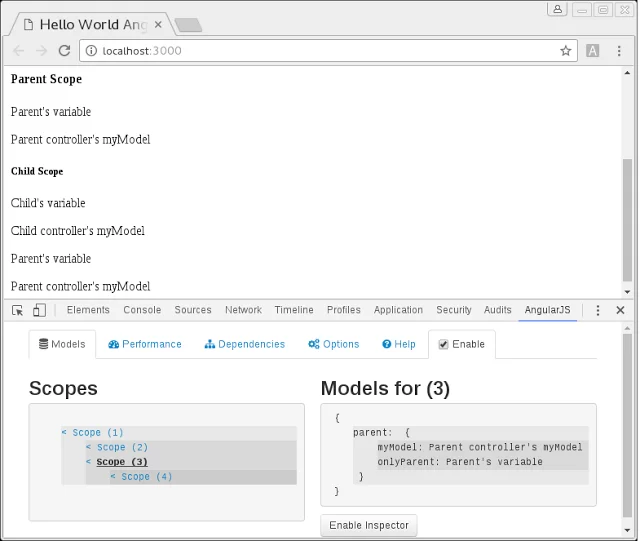Activate the DevTools element picker icon
640x541 pixels.
pos(18,311)
